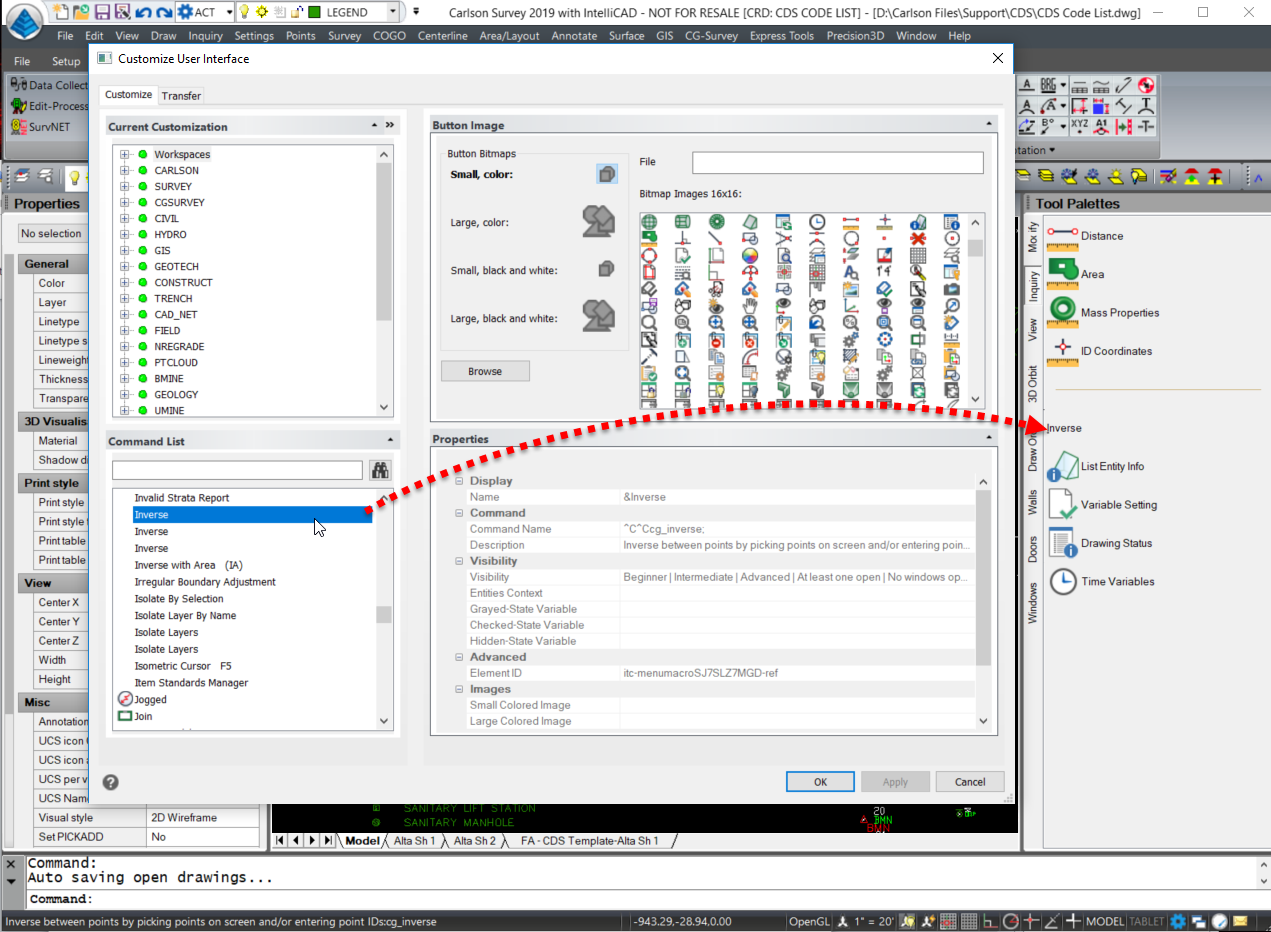Click the red circle icon in annotation ribbon
This screenshot has height=932, width=1271.
coord(1146,86)
